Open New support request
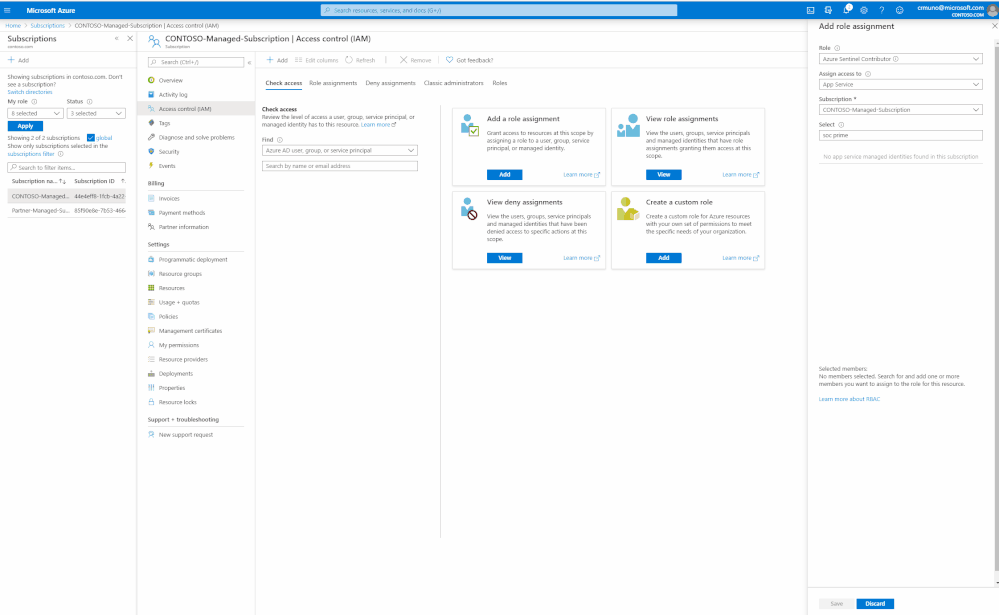Screen dimensions: 999x615 tap(185, 435)
